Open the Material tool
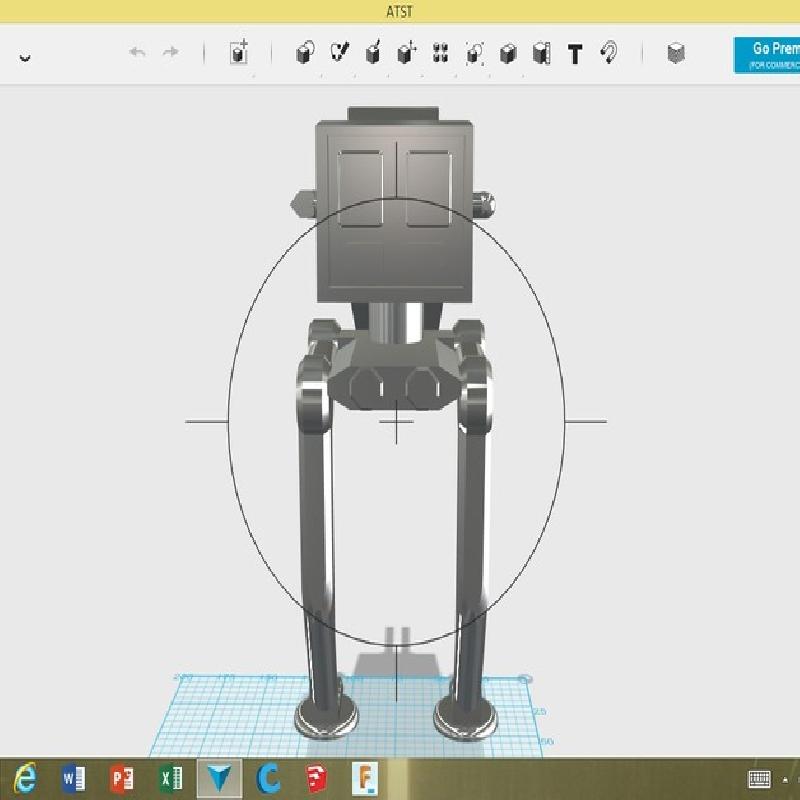 [676, 53]
